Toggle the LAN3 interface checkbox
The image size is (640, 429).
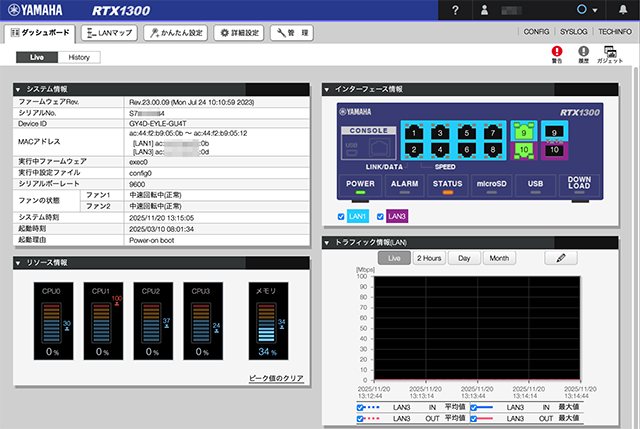[380, 216]
